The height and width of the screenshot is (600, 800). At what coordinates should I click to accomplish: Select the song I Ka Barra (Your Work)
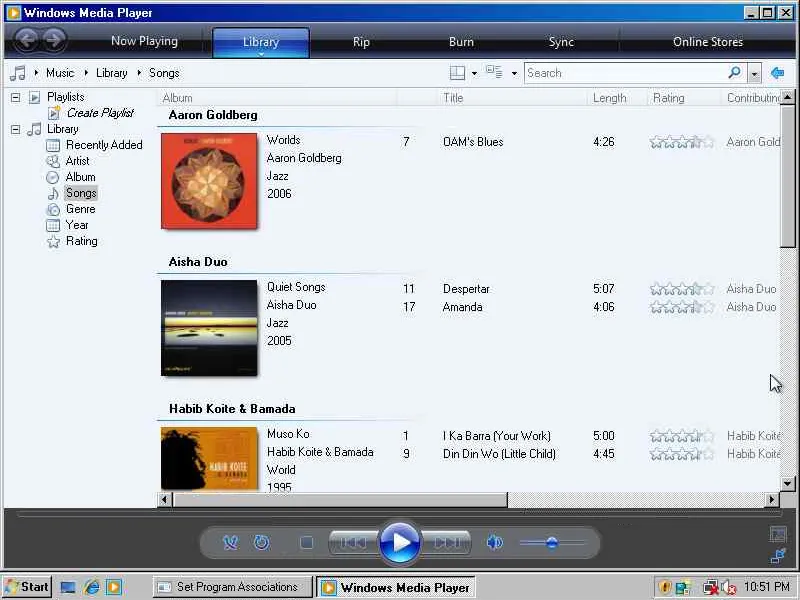tap(496, 436)
